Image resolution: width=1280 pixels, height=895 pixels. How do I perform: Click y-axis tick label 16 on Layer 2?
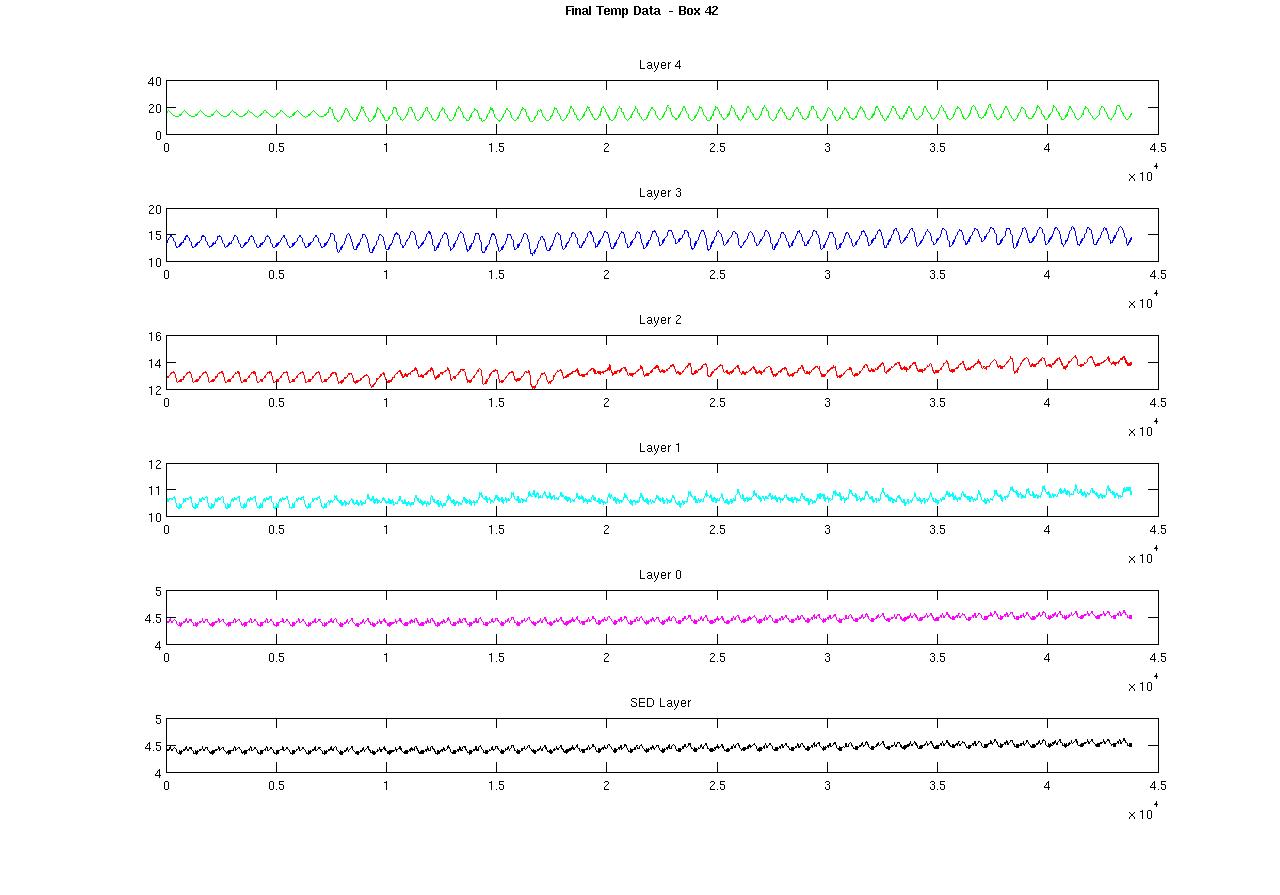(154, 337)
